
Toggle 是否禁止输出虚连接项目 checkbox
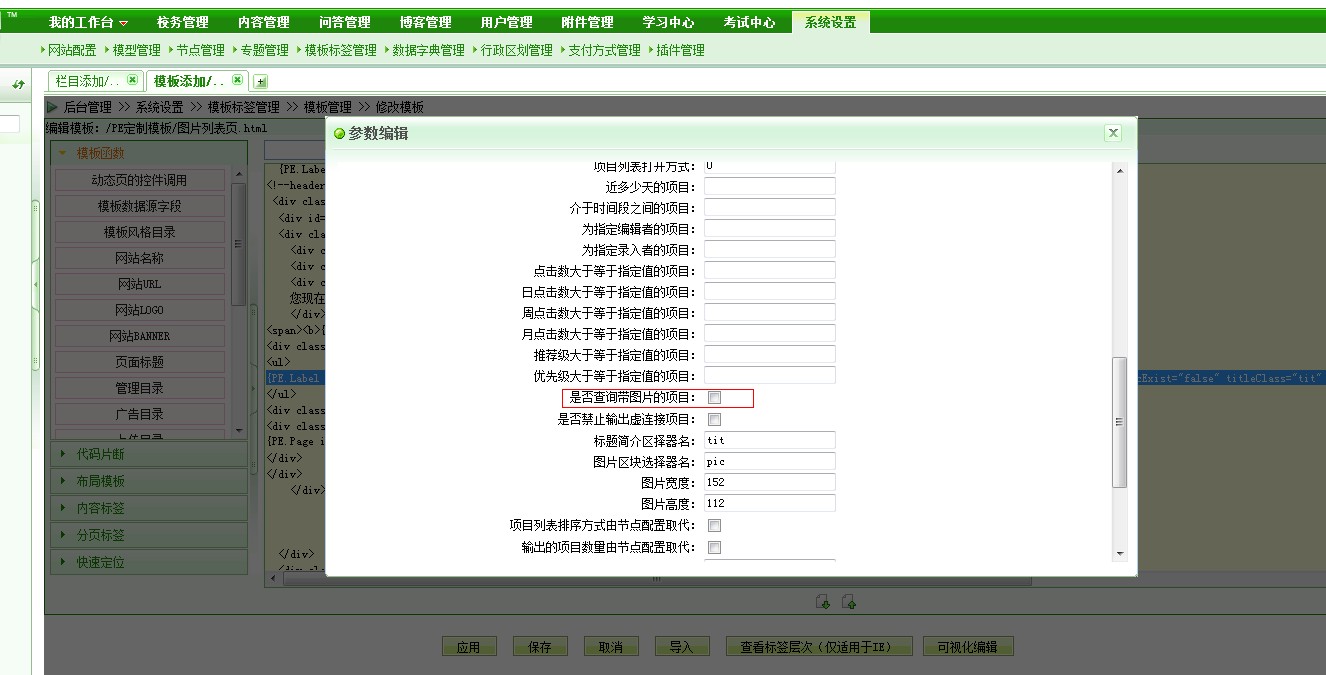point(714,420)
